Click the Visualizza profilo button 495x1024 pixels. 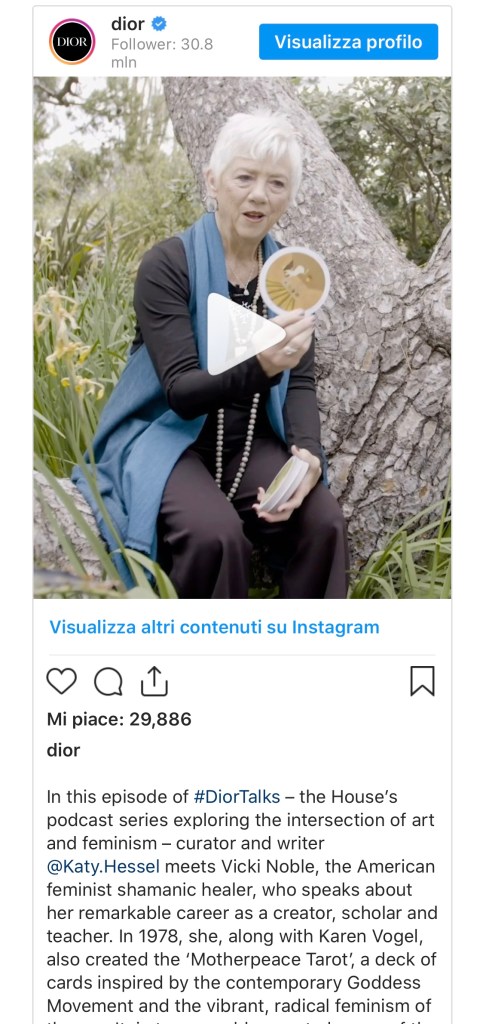tap(348, 42)
